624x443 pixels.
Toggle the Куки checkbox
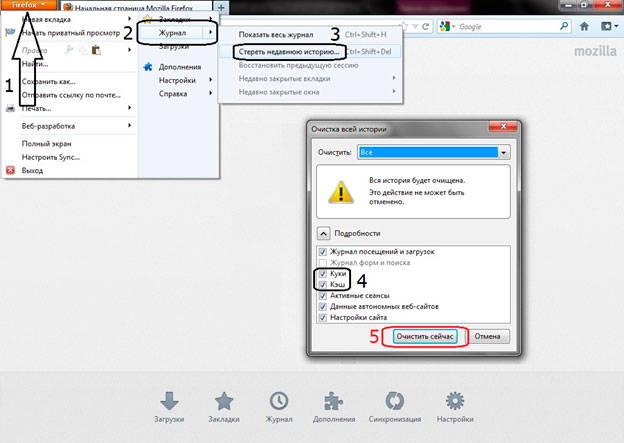click(322, 273)
